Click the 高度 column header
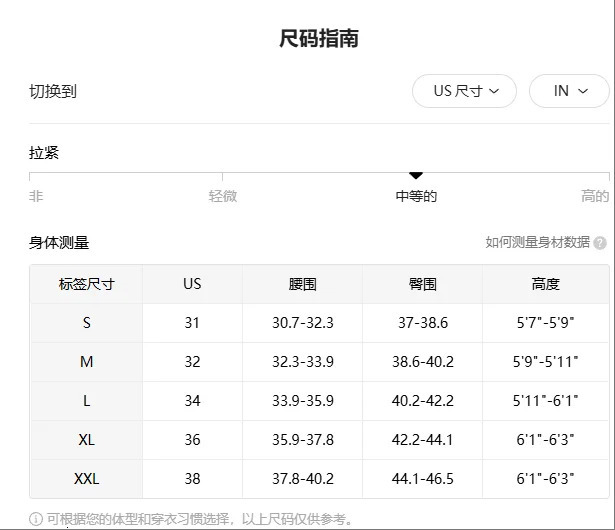Image resolution: width=615 pixels, height=530 pixels. pyautogui.click(x=545, y=284)
